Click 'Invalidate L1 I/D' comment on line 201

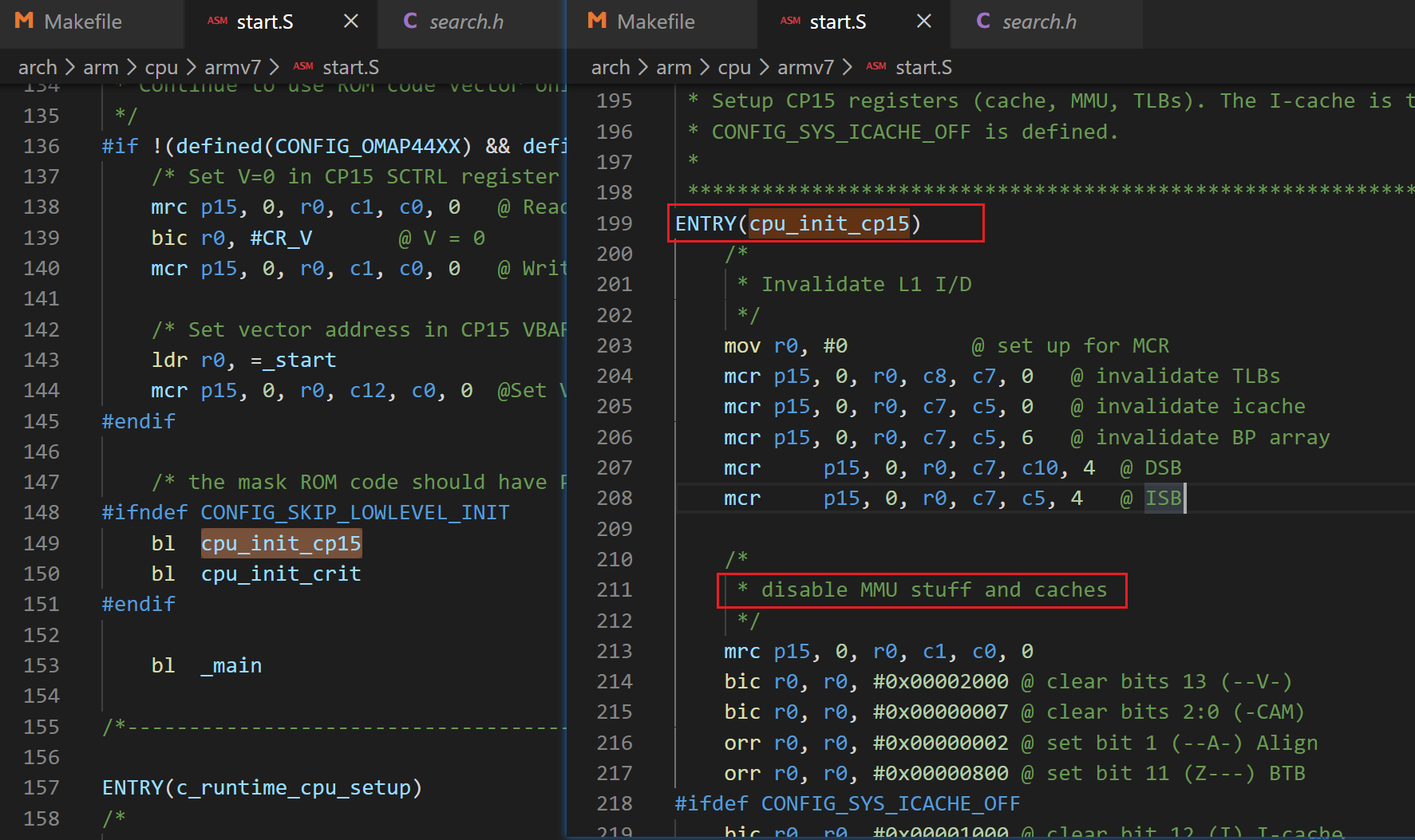tap(867, 284)
